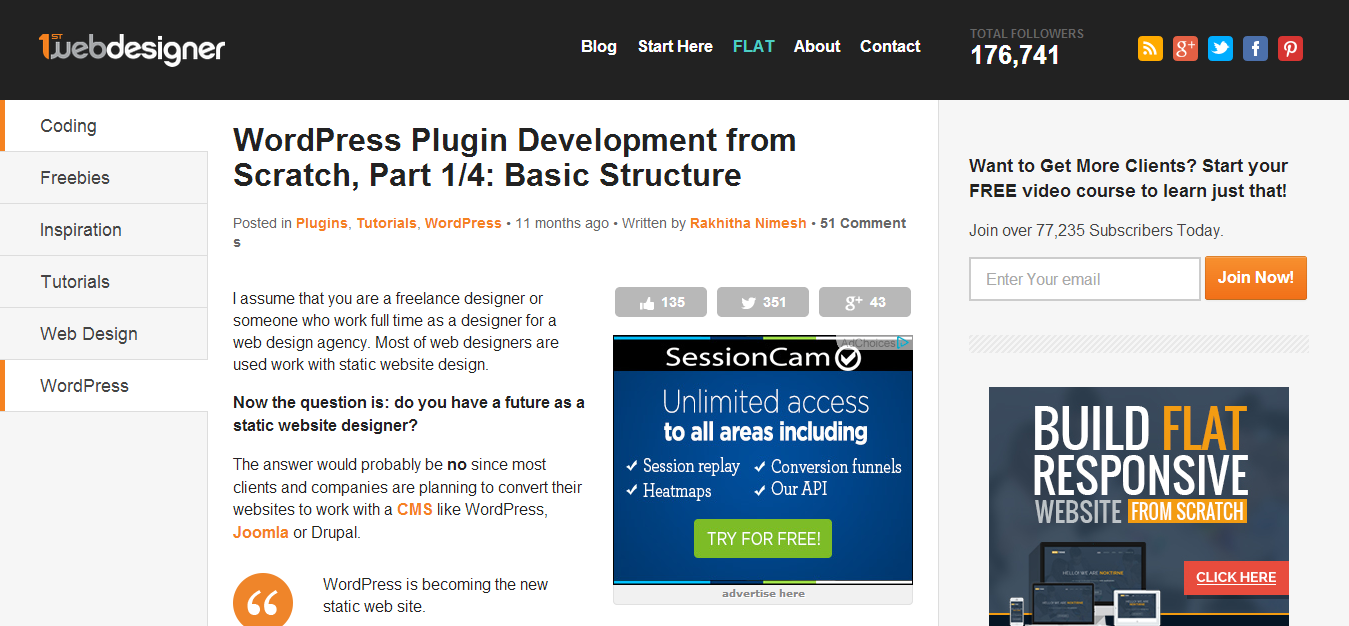Screen dimensions: 1349x626
Task: Open the Build Flat Responsive Website banner
Action: coord(1139,507)
